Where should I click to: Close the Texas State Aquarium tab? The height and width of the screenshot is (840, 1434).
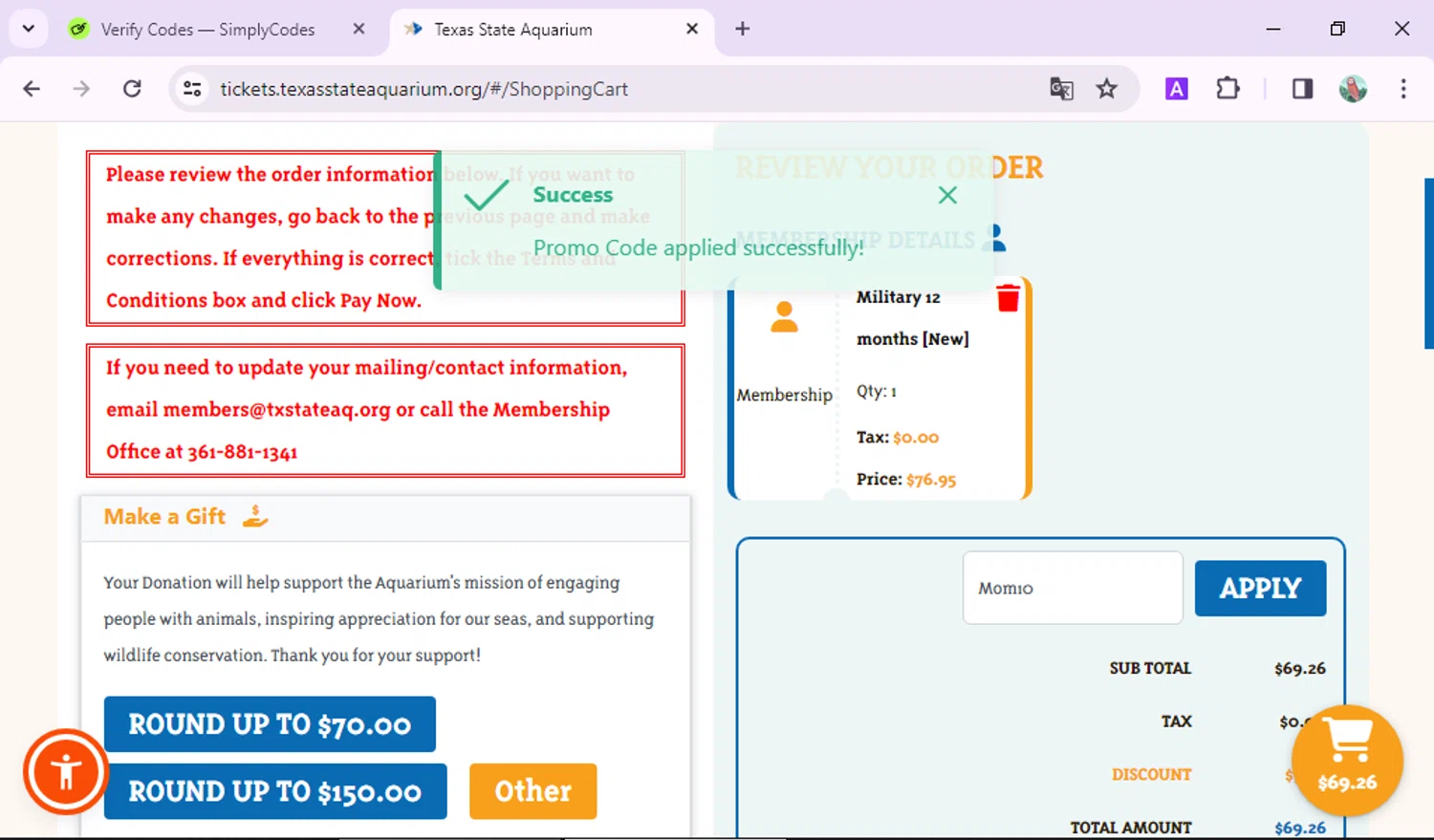click(692, 29)
